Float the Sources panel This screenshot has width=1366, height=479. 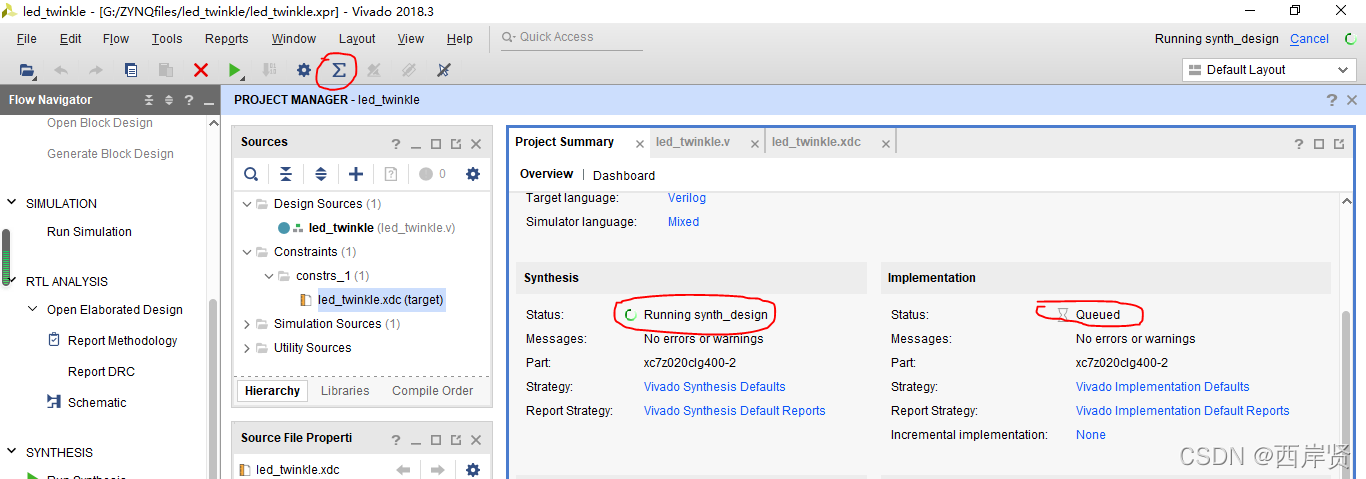pos(456,144)
